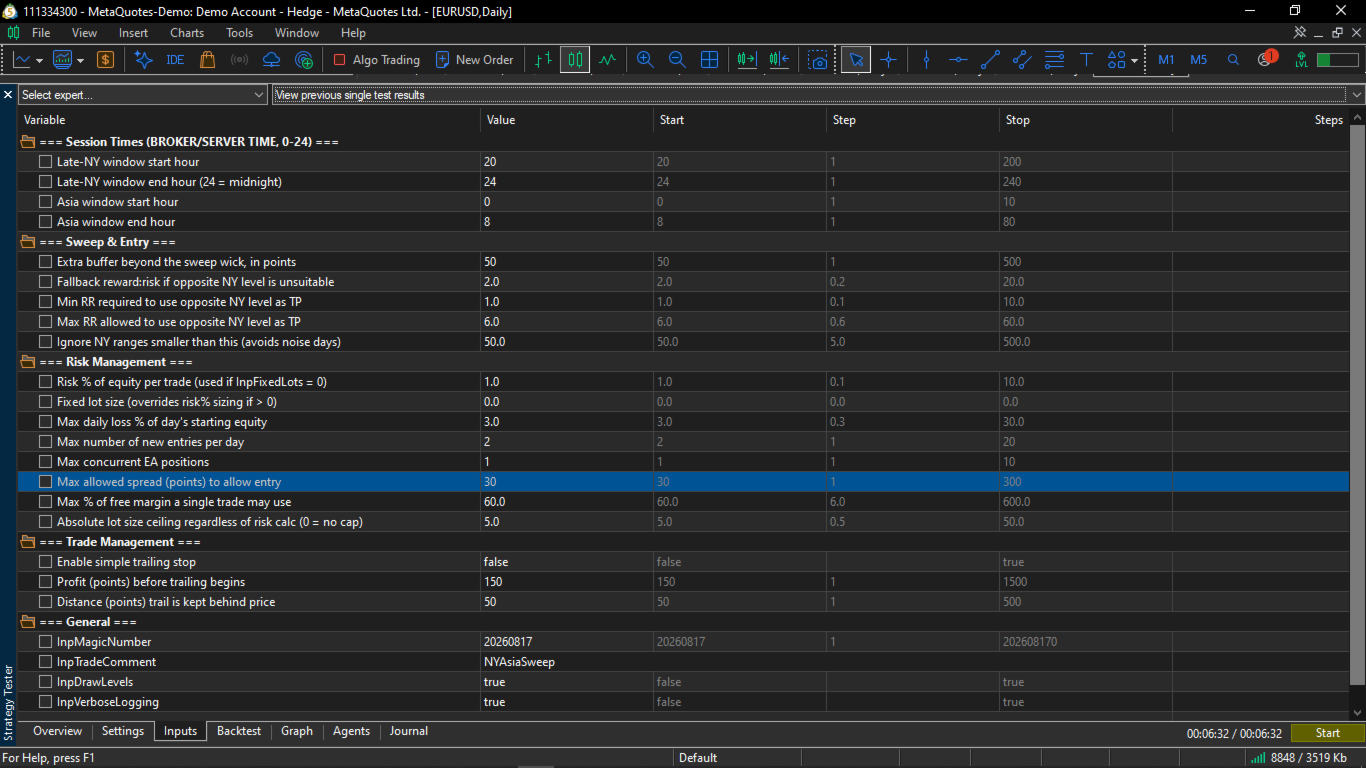Select the crosshair tool

[888, 60]
